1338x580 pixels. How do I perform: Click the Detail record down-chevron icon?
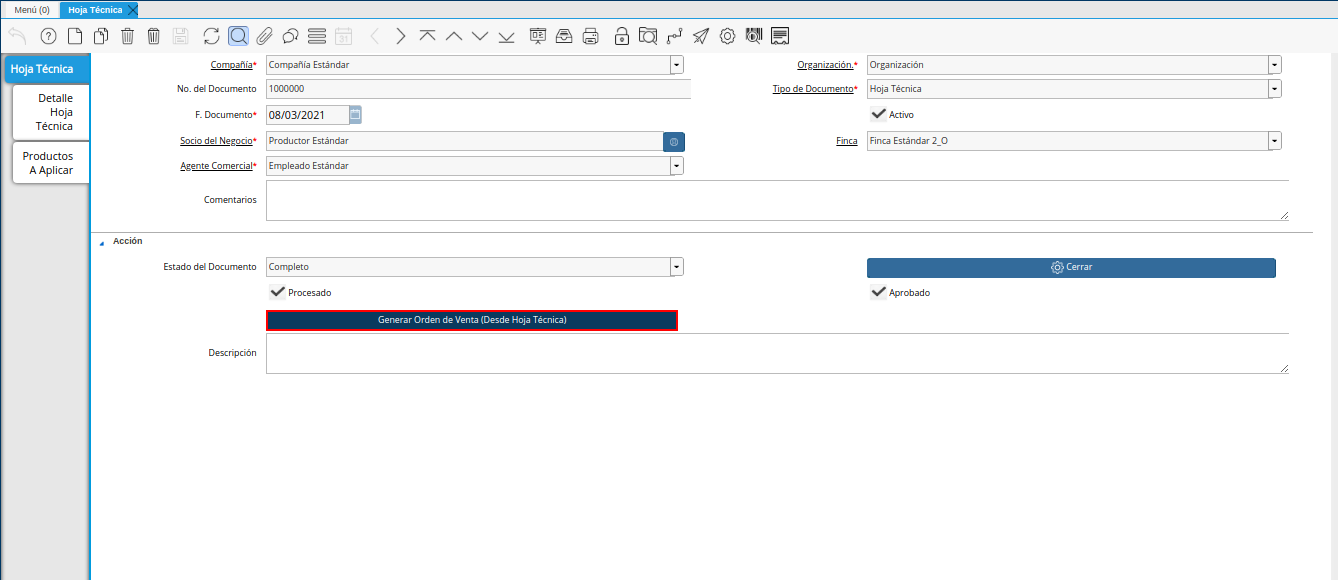(x=480, y=37)
